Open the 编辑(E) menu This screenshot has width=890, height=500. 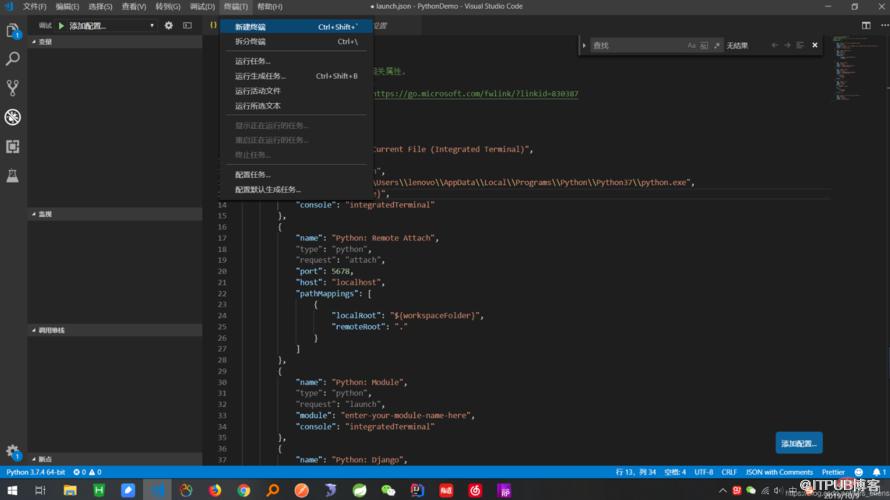[68, 6]
